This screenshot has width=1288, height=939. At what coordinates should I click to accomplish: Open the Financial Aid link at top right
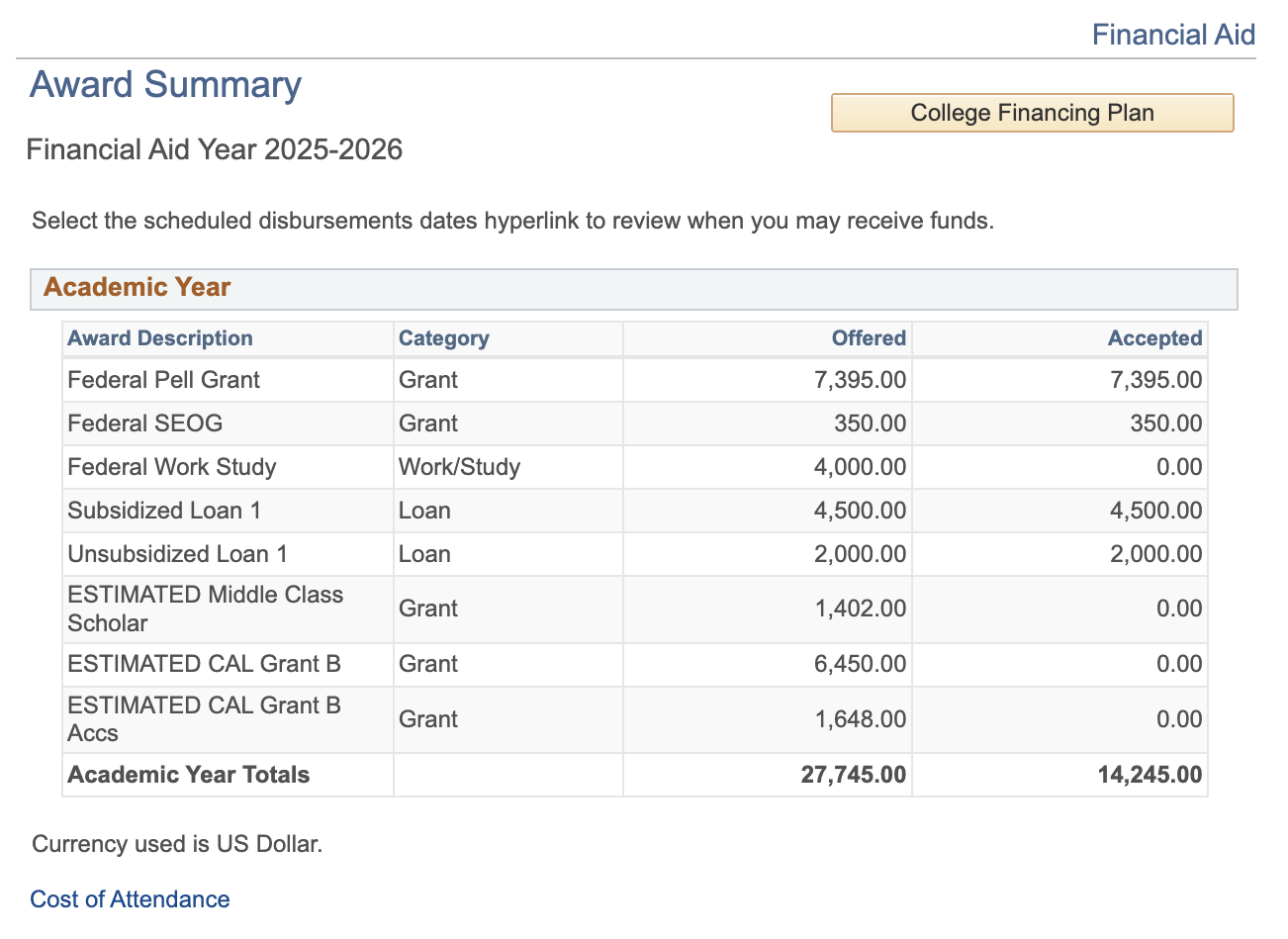[x=1172, y=35]
